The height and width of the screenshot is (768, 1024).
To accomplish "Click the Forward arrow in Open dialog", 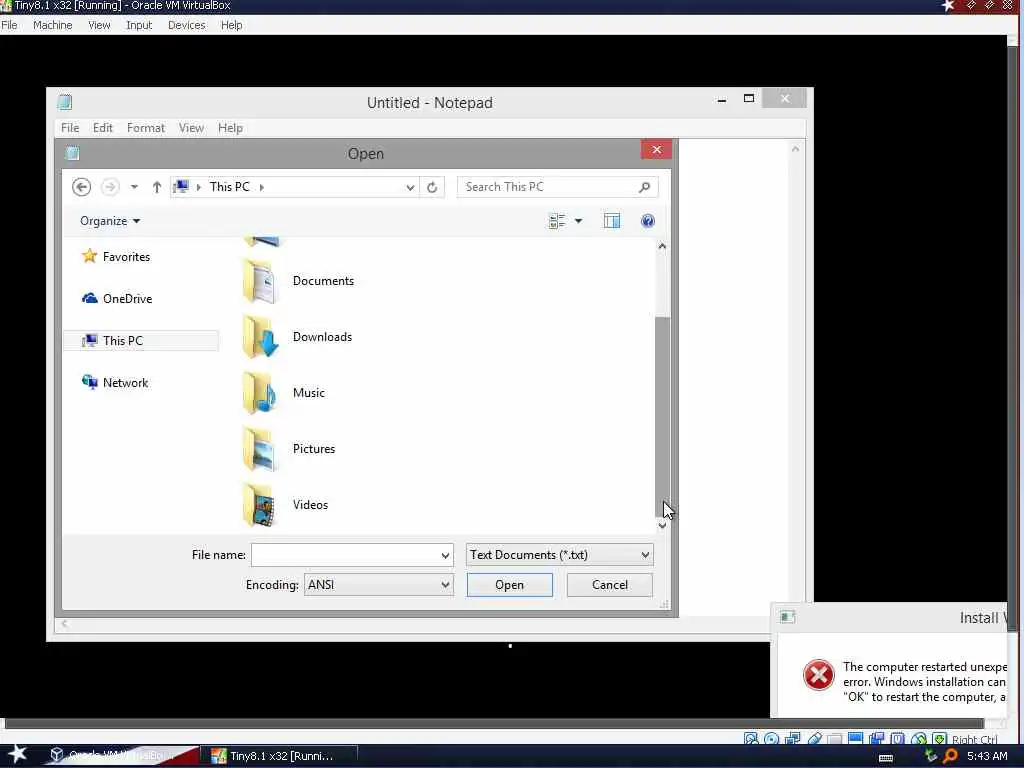I will point(110,187).
